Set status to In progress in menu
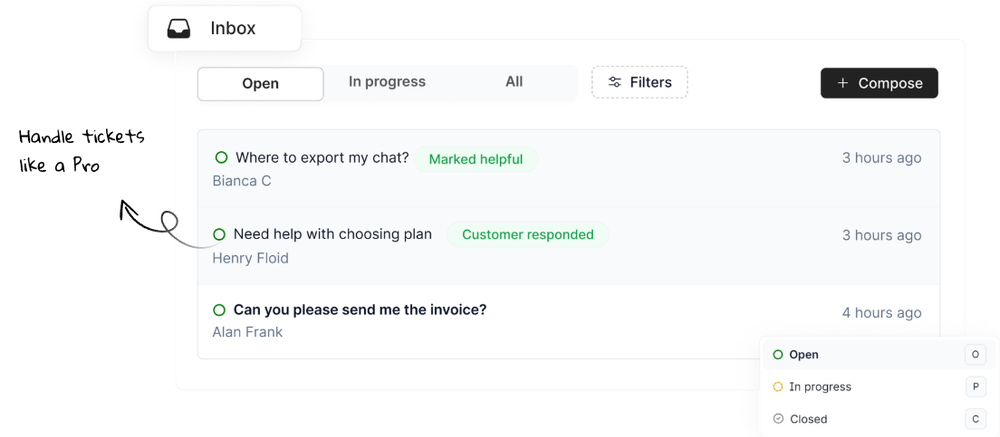Viewport: 1000px width, 437px height. (x=820, y=387)
